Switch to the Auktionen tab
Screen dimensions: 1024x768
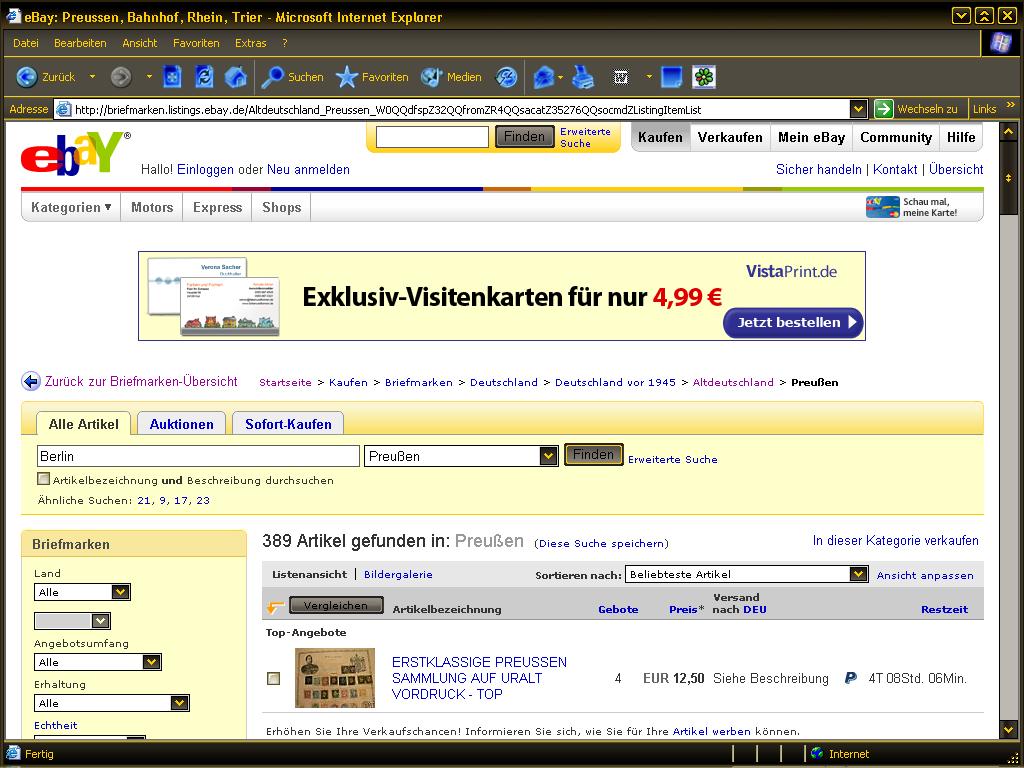pos(181,424)
